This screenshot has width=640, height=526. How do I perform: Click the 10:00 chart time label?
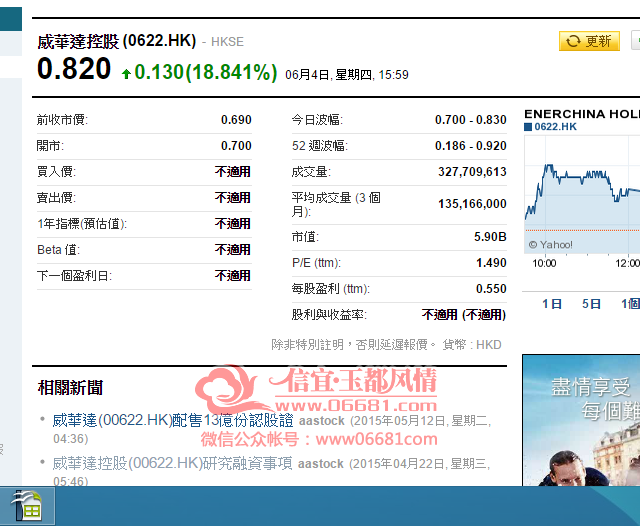tap(544, 263)
